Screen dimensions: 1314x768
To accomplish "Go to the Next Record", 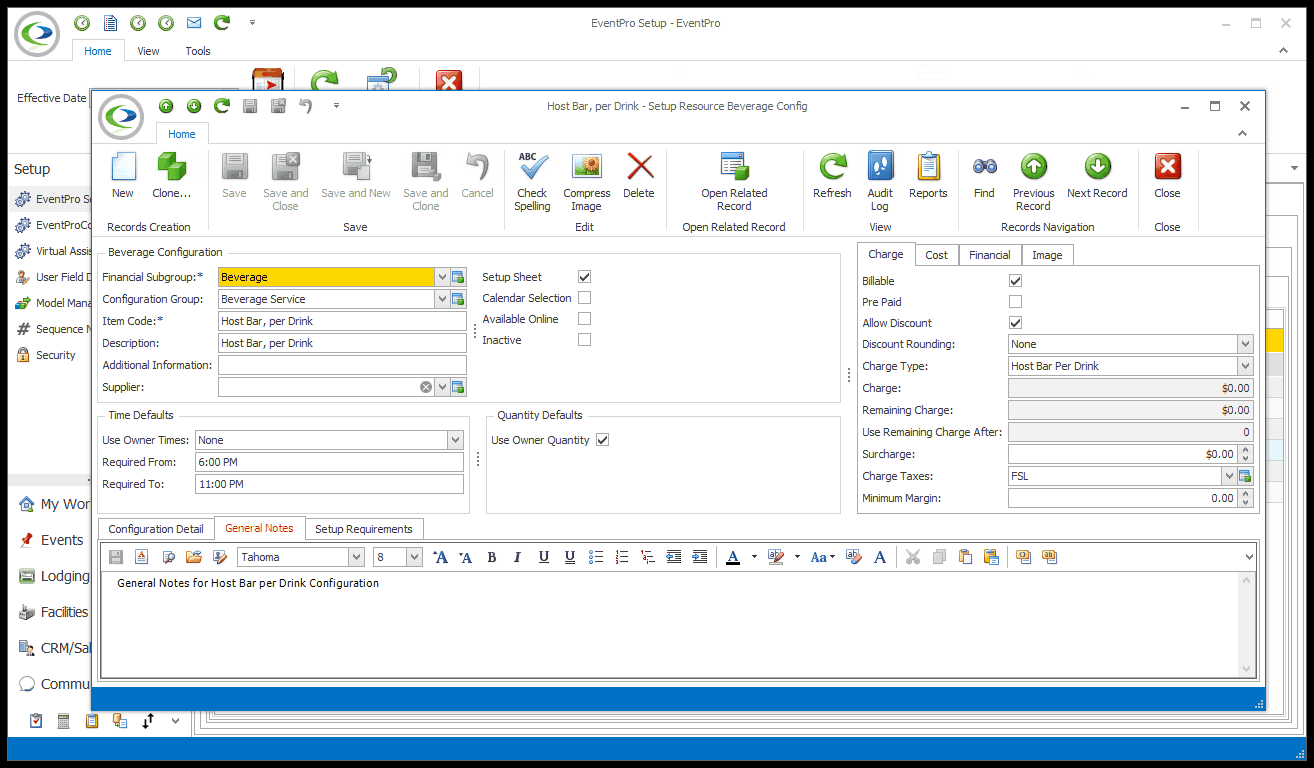I will pos(1097,176).
